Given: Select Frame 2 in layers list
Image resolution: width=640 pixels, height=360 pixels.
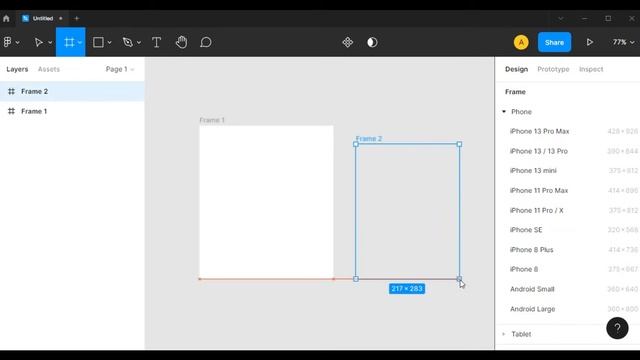Looking at the screenshot, I should click(x=72, y=91).
